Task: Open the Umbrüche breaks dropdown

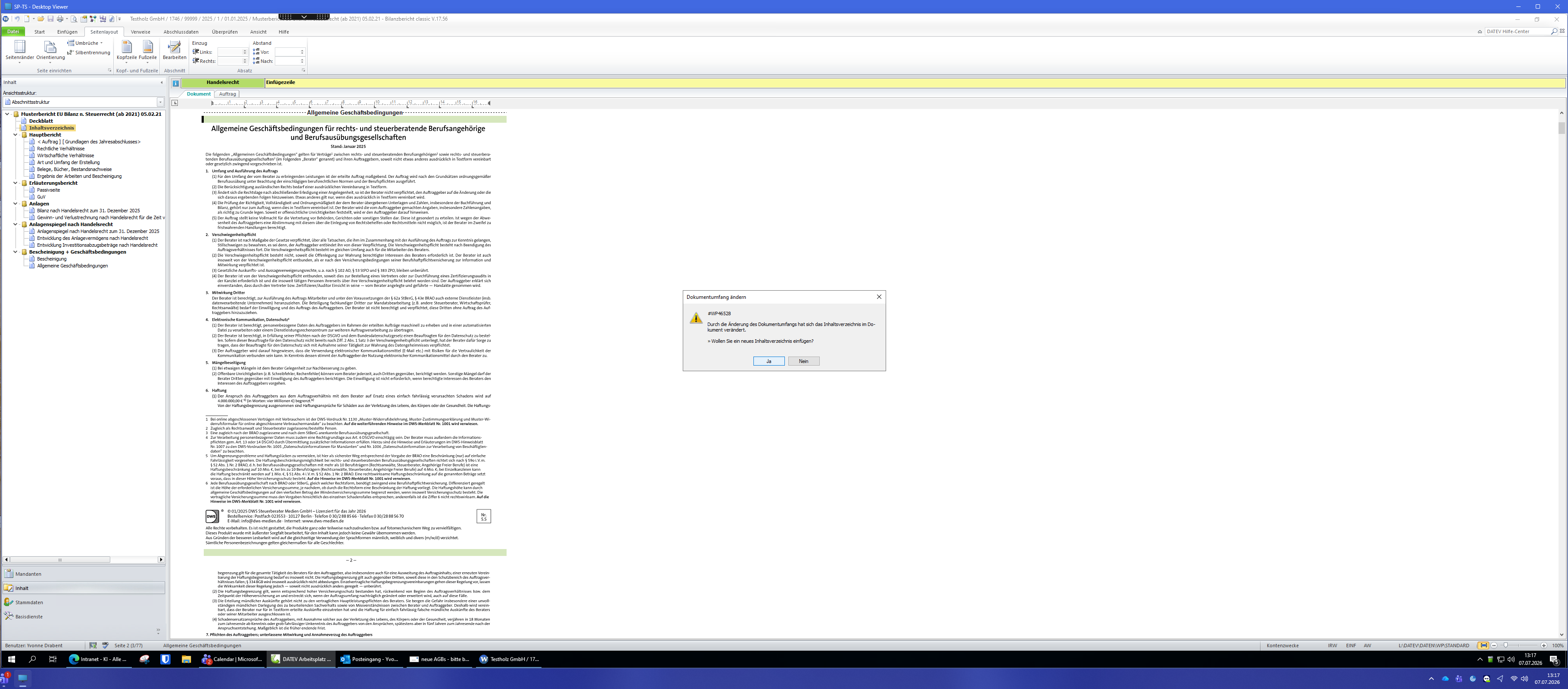Action: pyautogui.click(x=85, y=43)
